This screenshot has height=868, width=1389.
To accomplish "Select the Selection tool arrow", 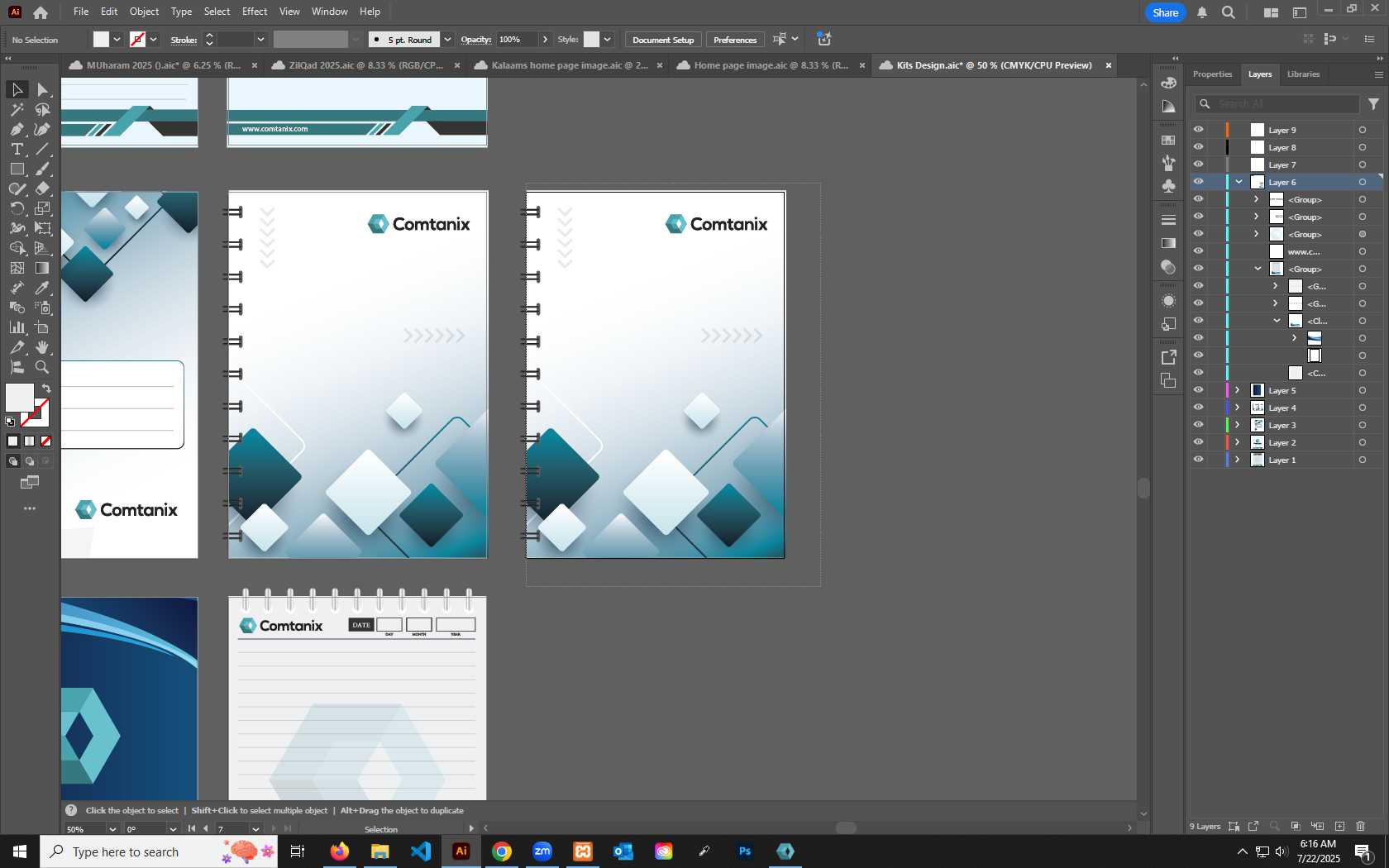I will pos(17,89).
